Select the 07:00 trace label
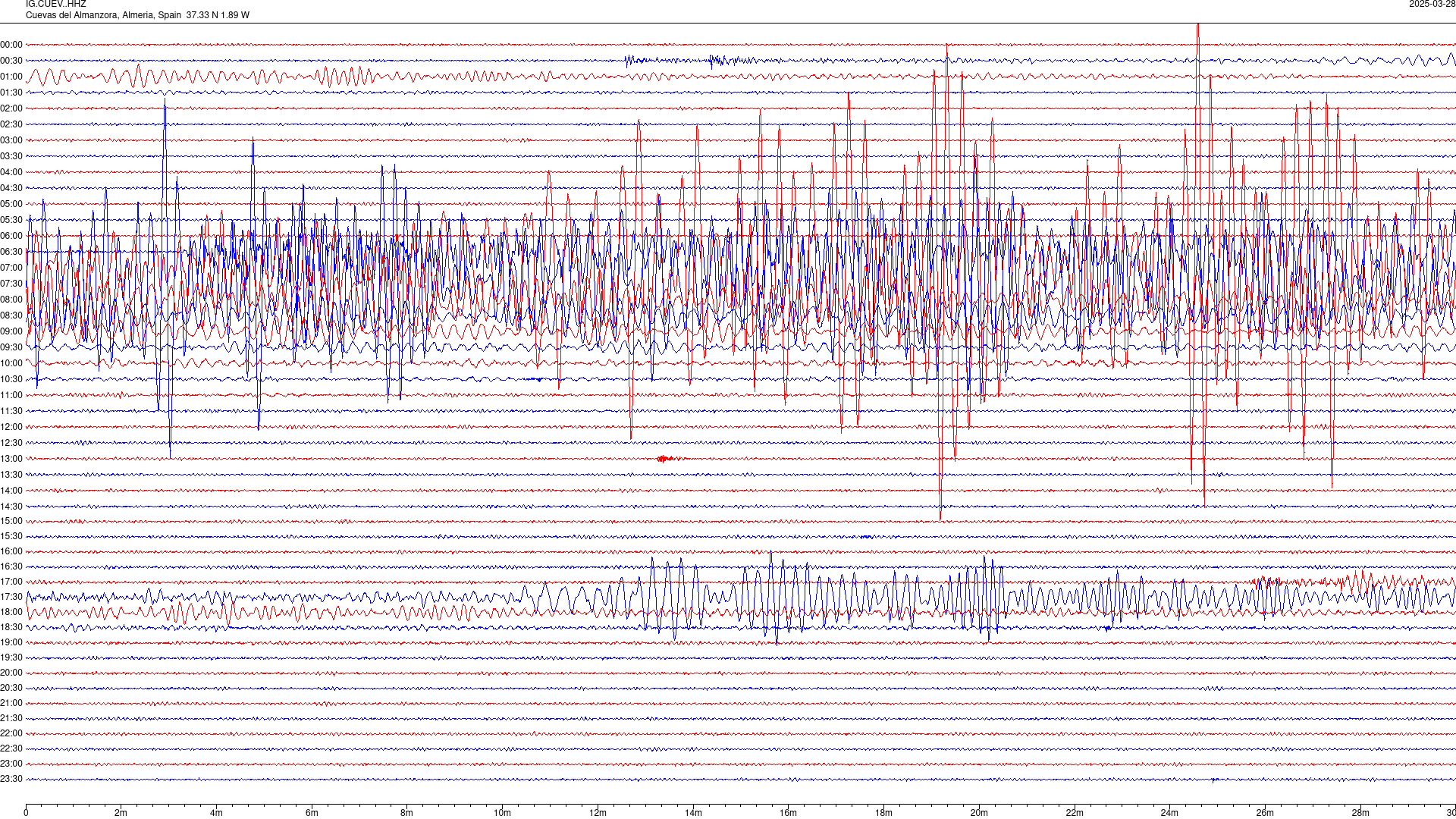 pos(11,268)
